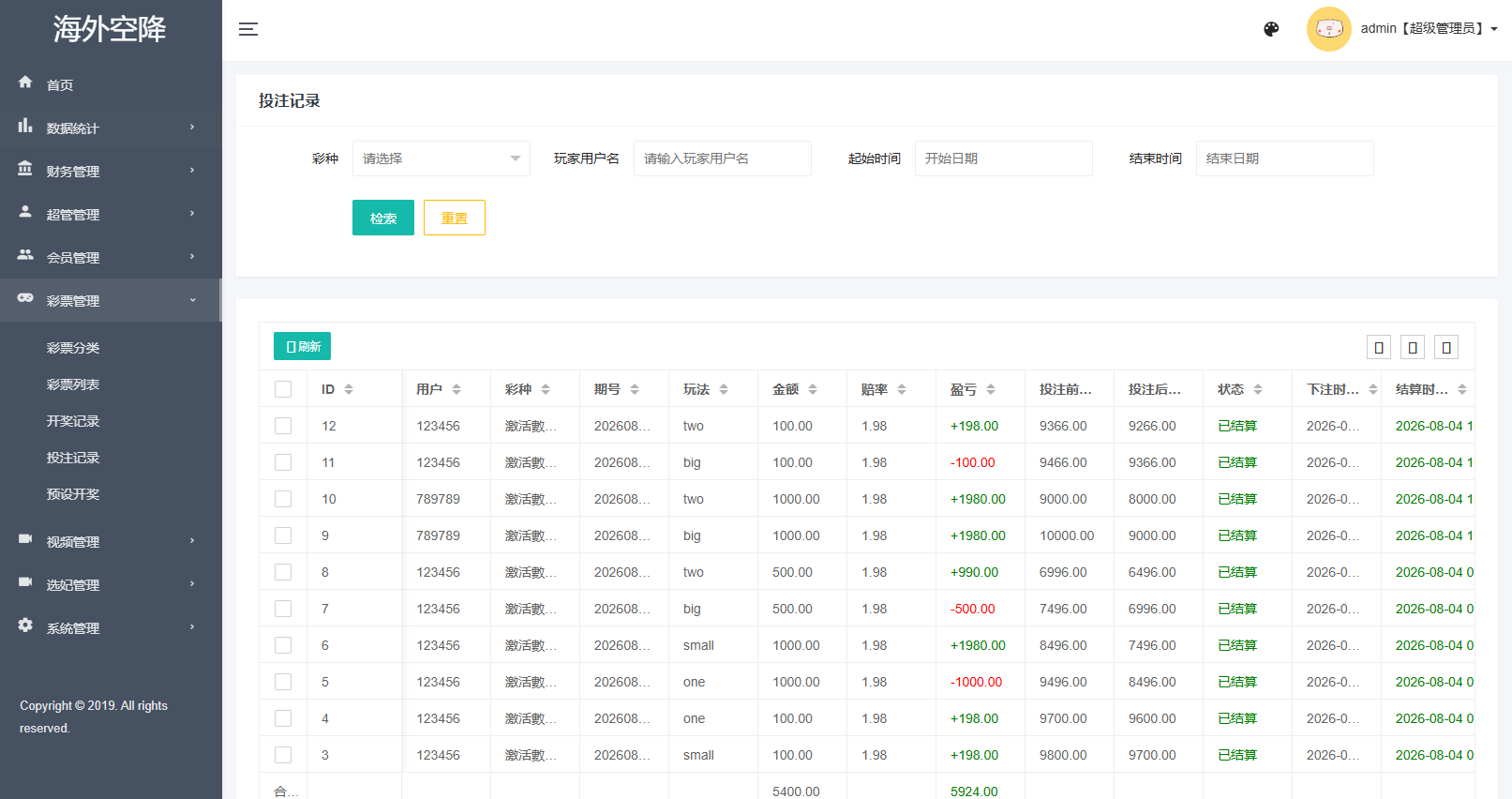Toggle the sidebar collapse hamburger icon
Screen dimensions: 1512x799
[x=248, y=29]
